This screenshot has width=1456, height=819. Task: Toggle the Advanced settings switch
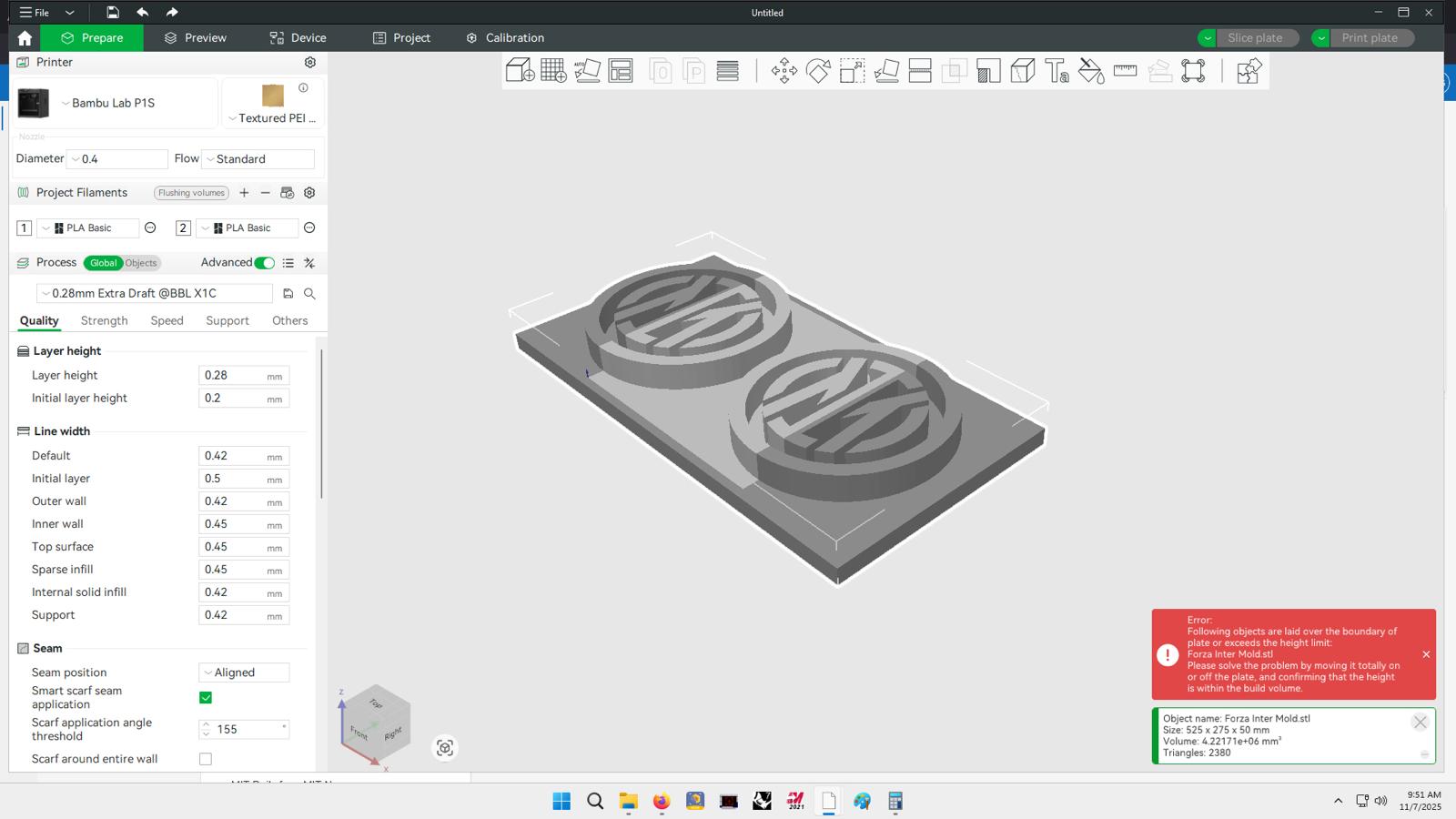(x=264, y=263)
